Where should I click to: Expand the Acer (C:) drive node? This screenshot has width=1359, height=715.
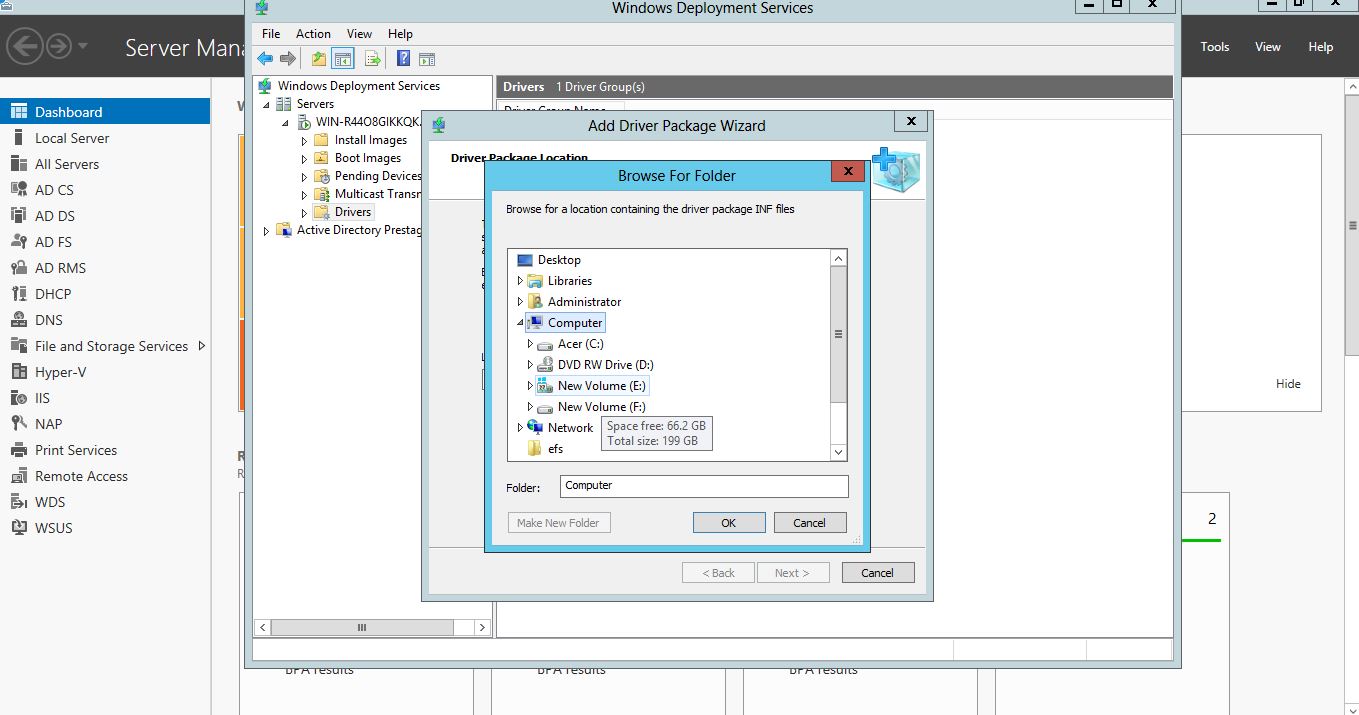530,344
